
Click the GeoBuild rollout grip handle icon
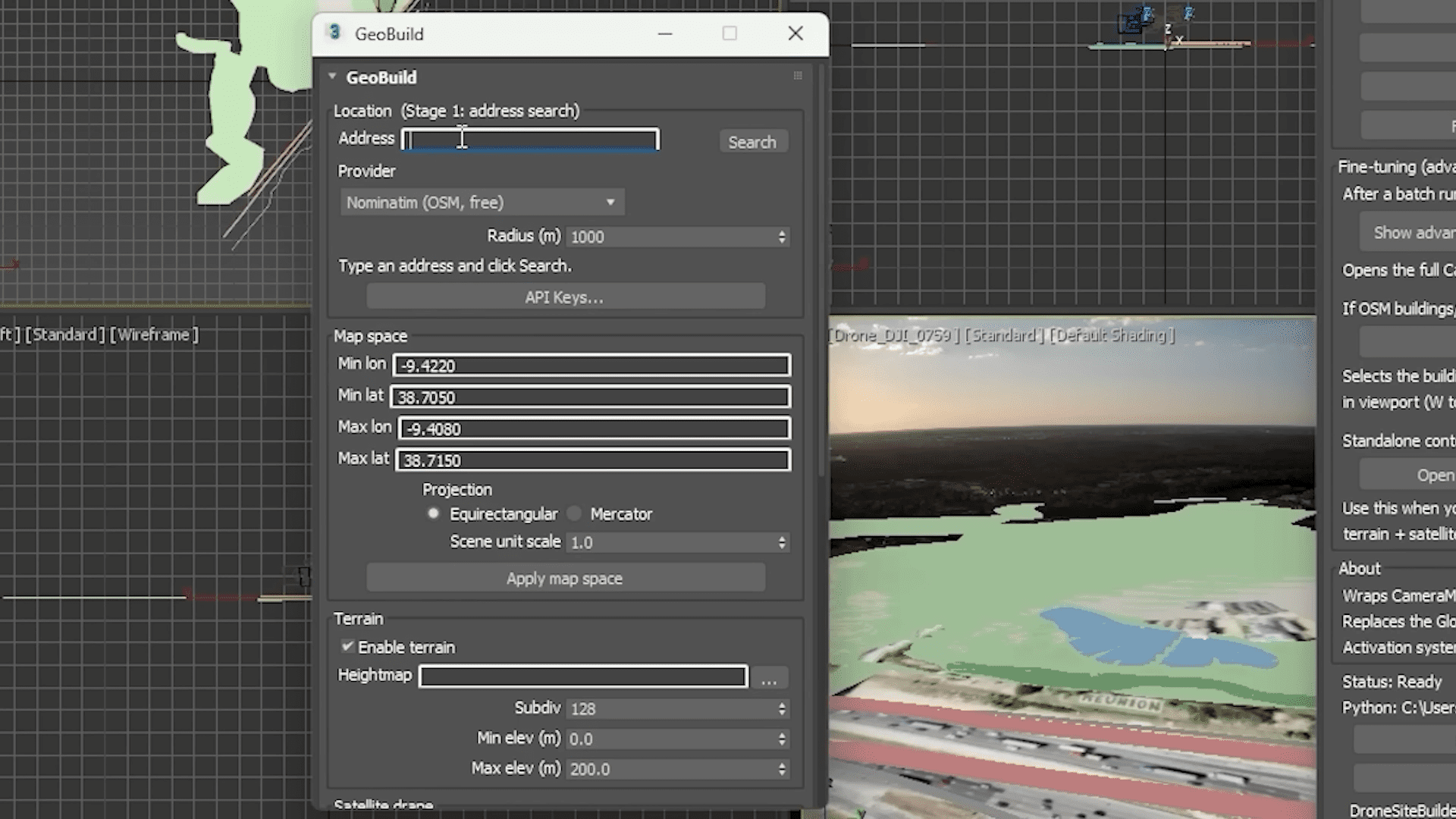coord(798,76)
